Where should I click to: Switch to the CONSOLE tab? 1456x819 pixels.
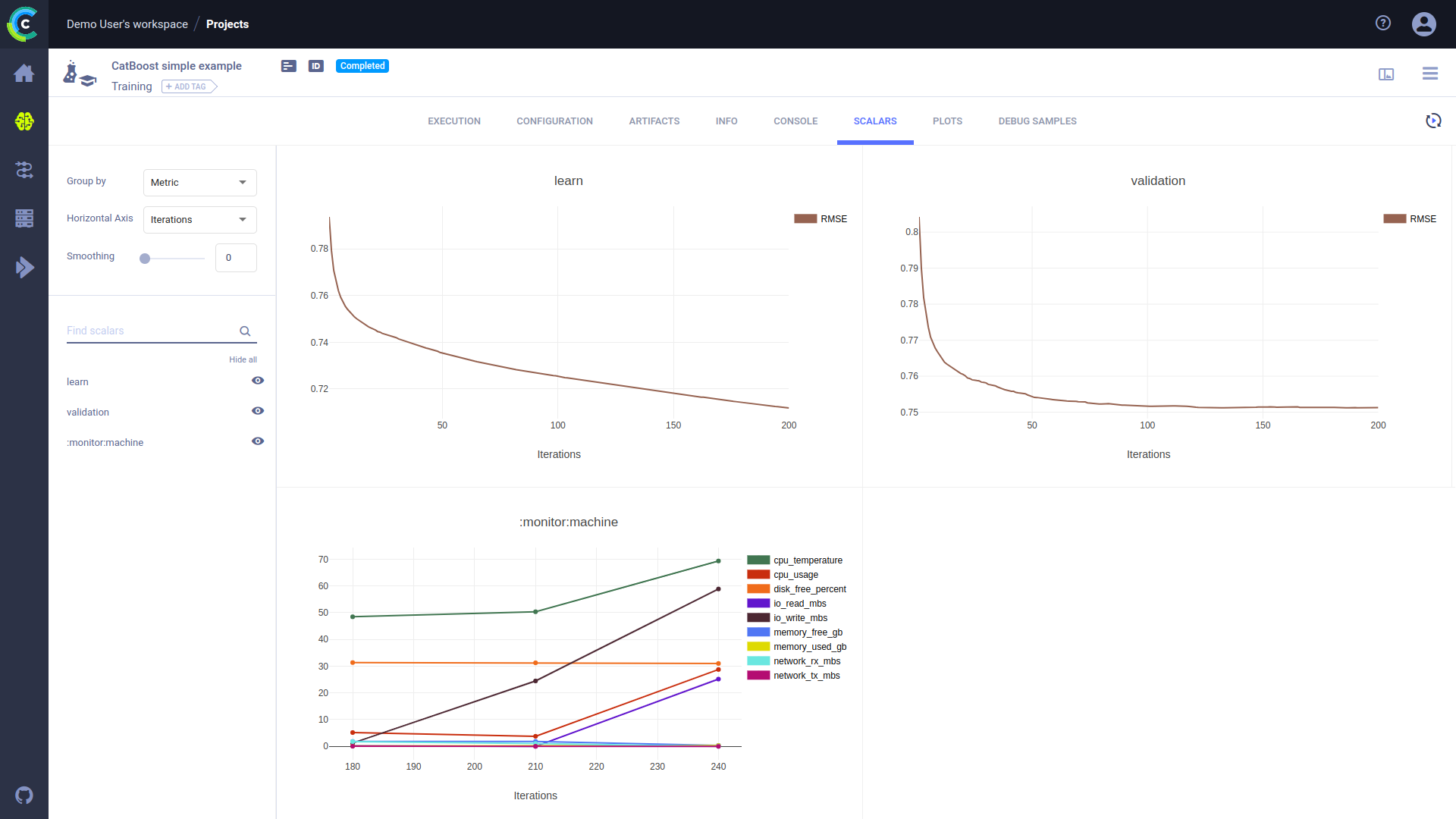795,121
